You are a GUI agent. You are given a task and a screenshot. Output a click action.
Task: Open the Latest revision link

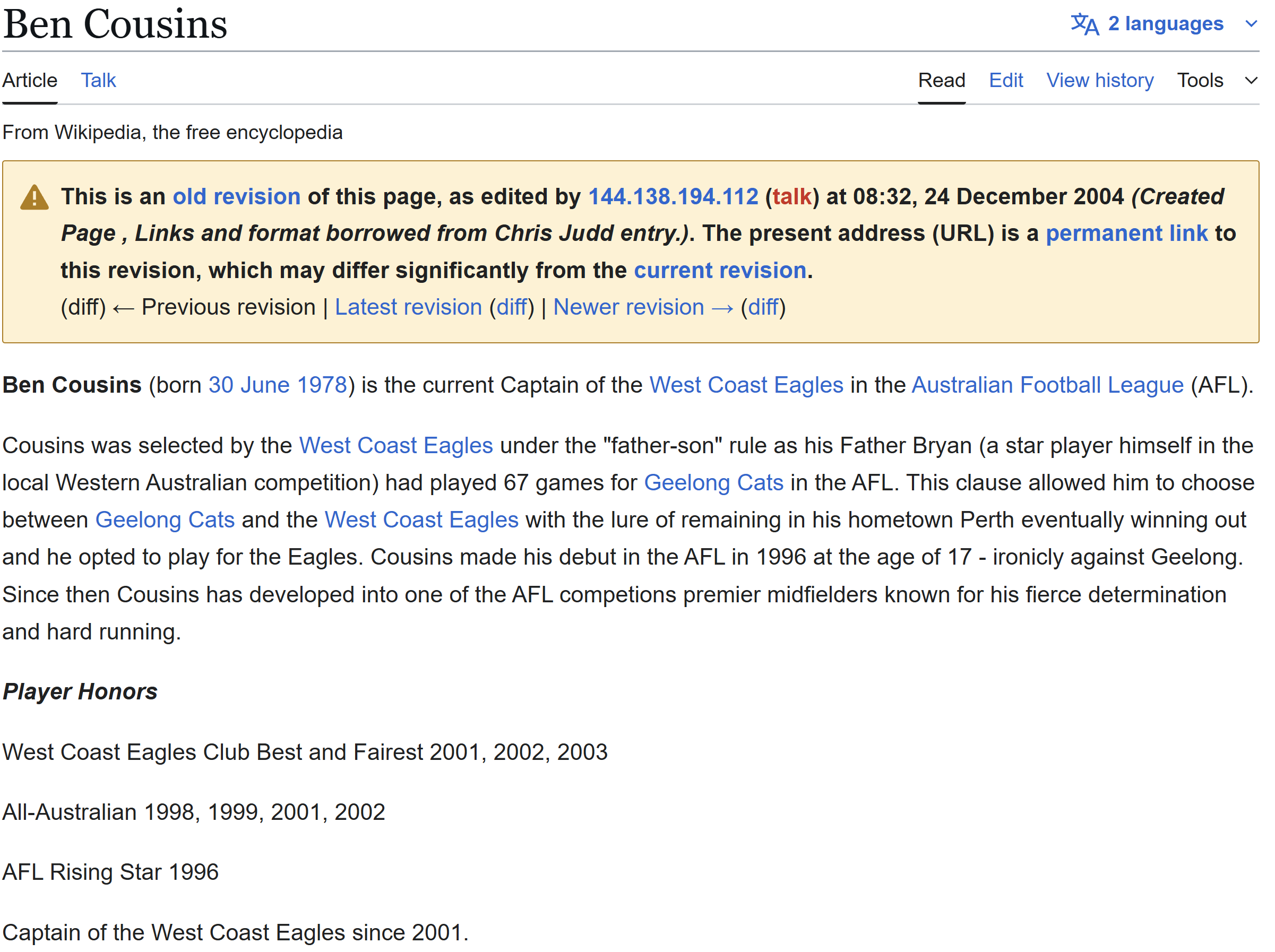click(408, 307)
